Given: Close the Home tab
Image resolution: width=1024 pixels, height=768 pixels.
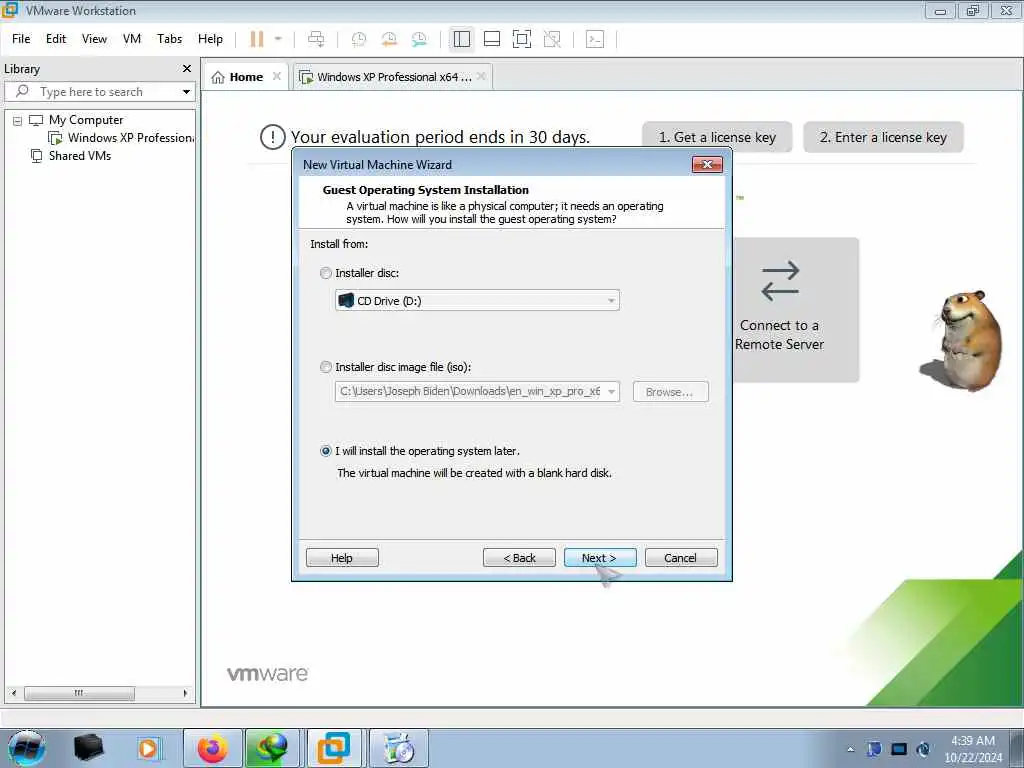Looking at the screenshot, I should pyautogui.click(x=277, y=76).
